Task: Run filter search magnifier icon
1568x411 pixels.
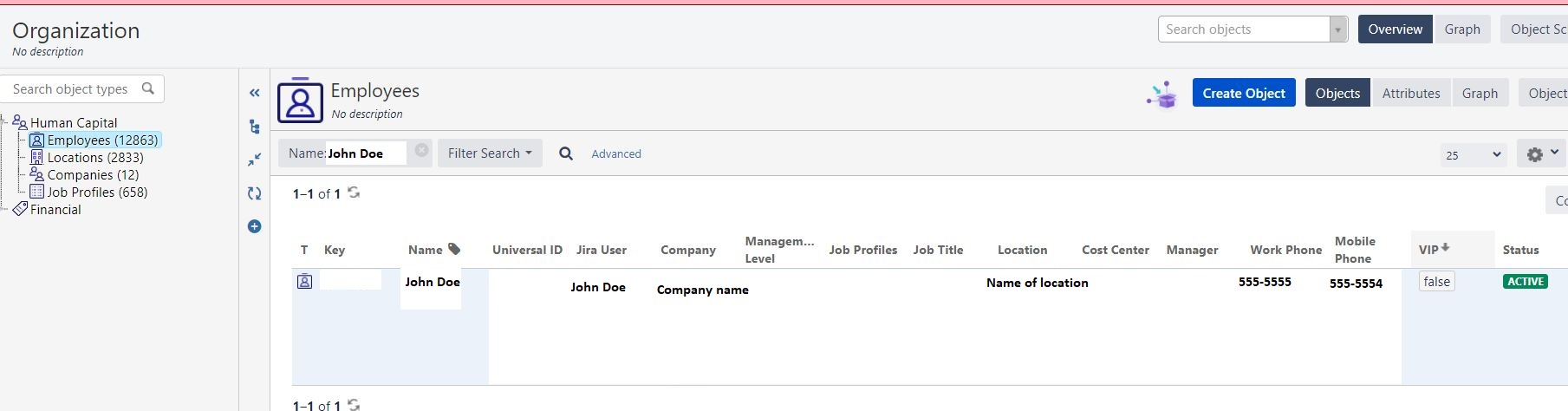Action: pyautogui.click(x=566, y=153)
